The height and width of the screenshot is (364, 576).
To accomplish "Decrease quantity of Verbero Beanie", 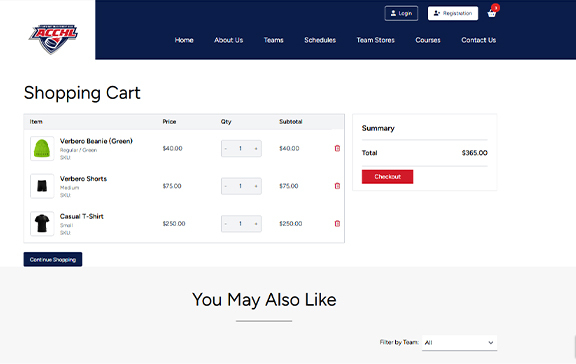I will tap(226, 148).
